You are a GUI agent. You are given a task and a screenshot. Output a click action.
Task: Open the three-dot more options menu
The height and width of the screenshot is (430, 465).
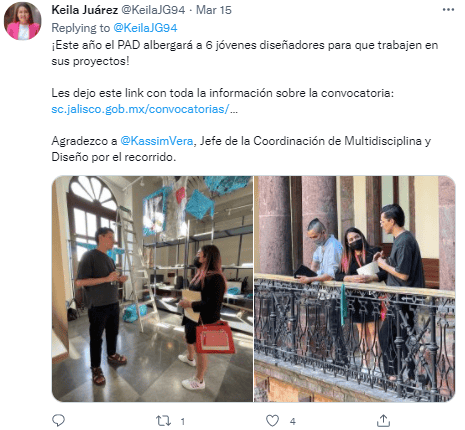[448, 10]
